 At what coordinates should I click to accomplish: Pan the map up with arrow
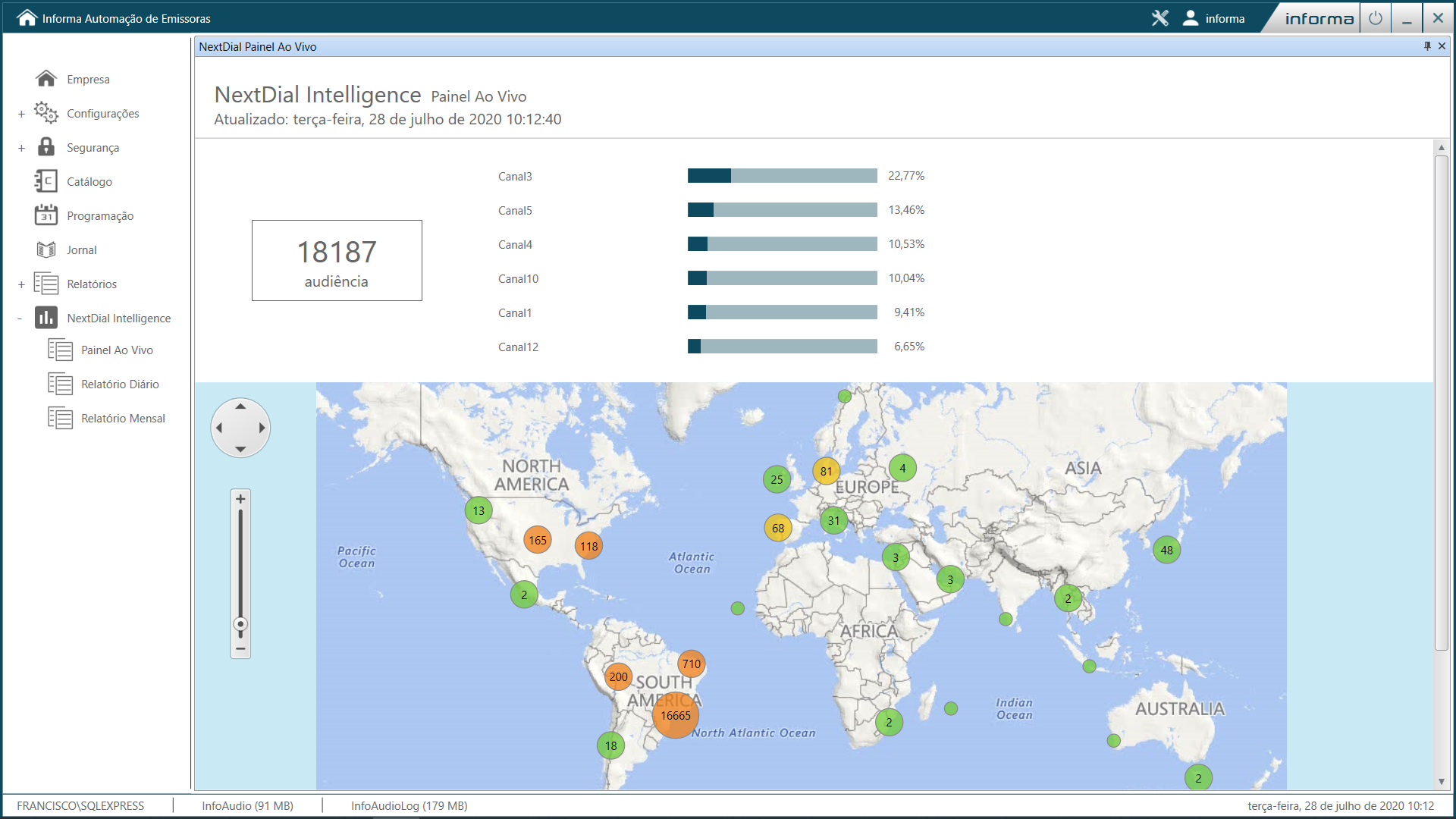coord(240,406)
